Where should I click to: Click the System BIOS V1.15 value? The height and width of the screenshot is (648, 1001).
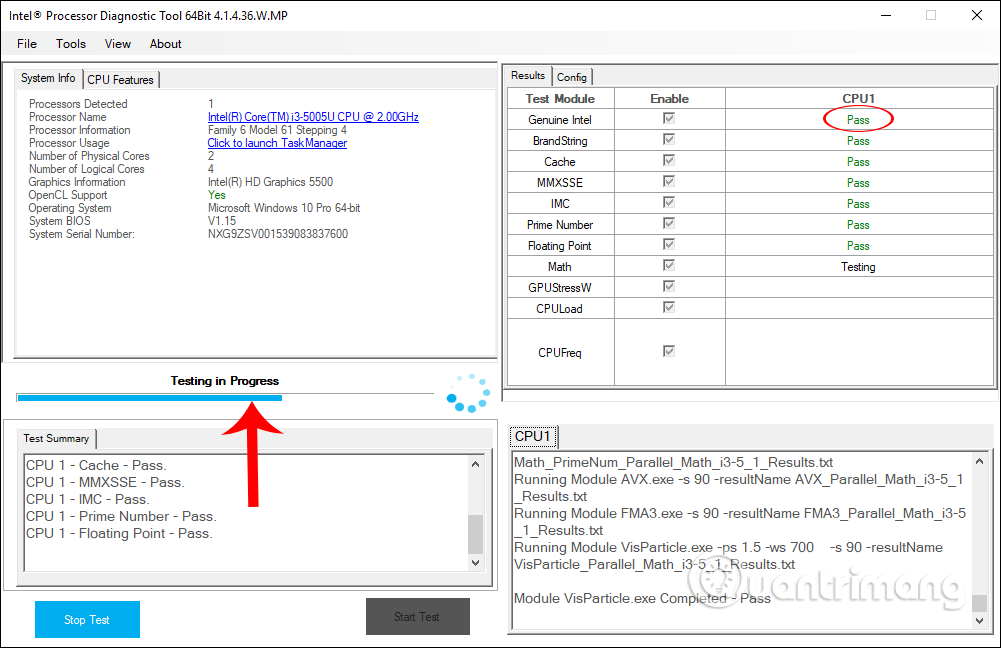[222, 221]
